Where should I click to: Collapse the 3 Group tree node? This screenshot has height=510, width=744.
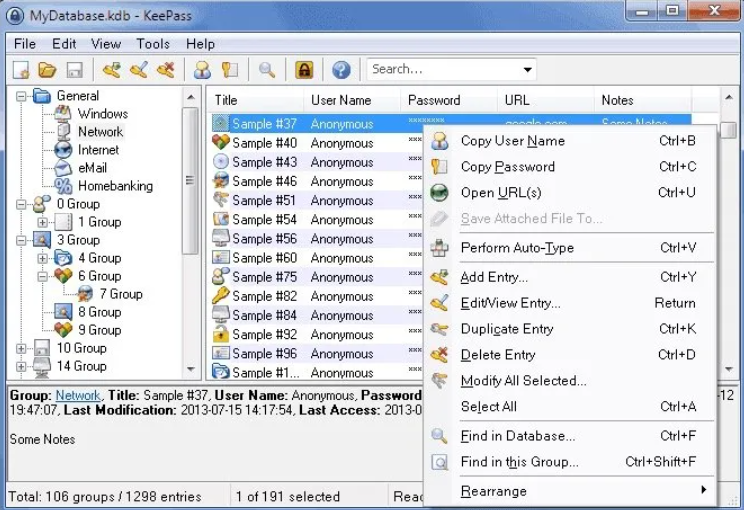[21, 240]
